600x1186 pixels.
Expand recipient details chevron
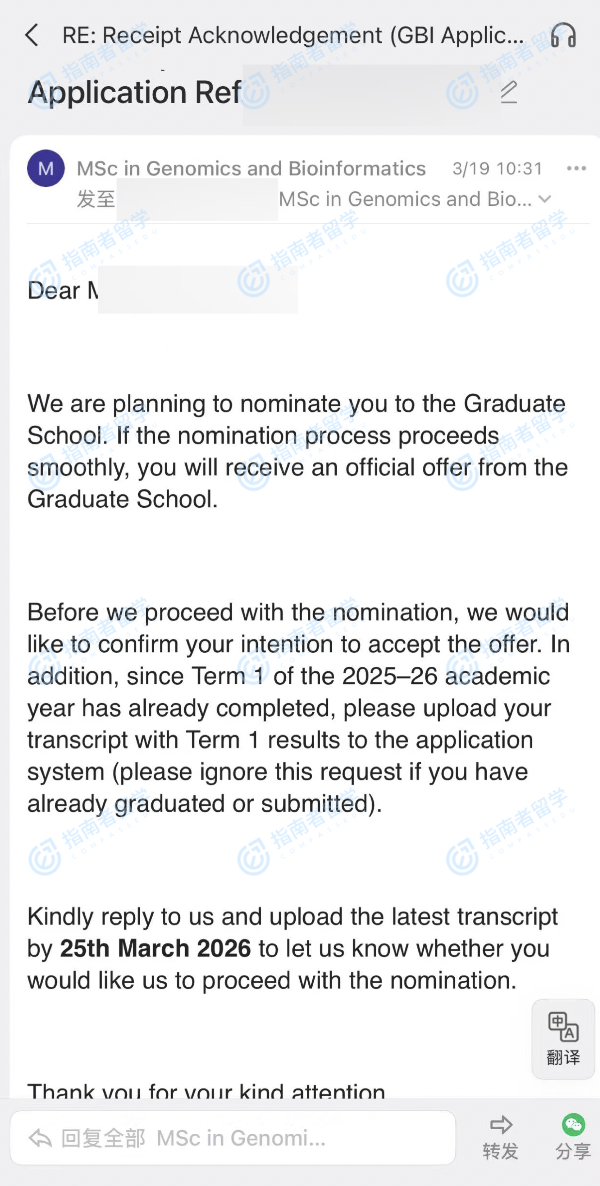(545, 199)
